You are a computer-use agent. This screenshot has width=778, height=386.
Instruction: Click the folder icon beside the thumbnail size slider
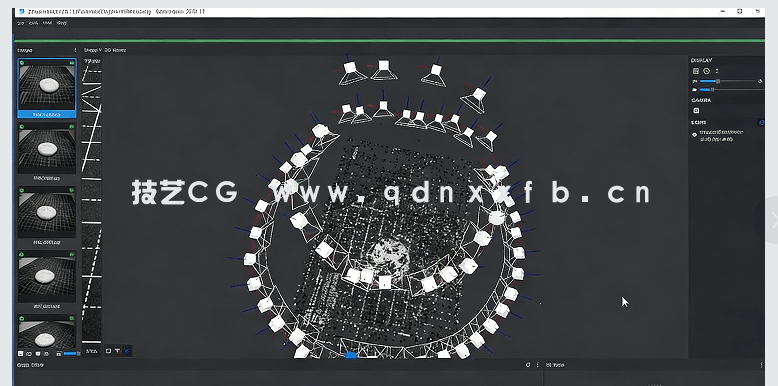coord(59,354)
